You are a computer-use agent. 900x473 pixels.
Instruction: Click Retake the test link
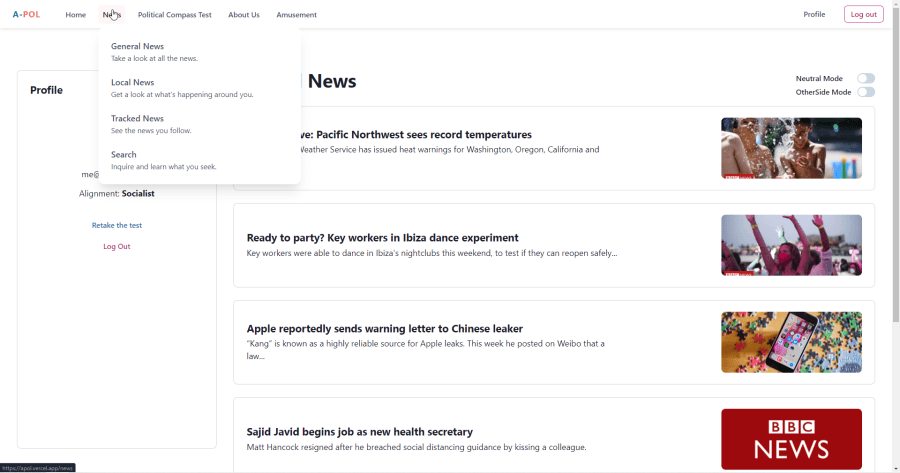click(x=117, y=225)
